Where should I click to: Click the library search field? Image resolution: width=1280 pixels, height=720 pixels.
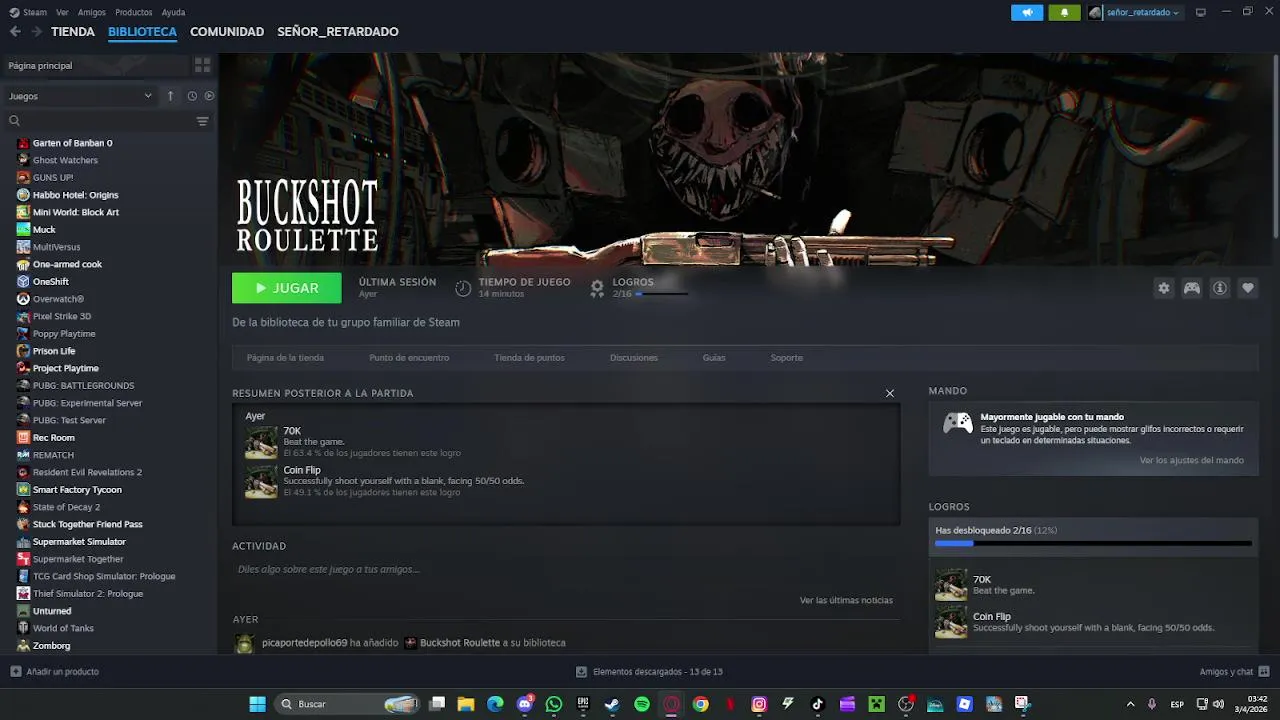click(x=100, y=121)
